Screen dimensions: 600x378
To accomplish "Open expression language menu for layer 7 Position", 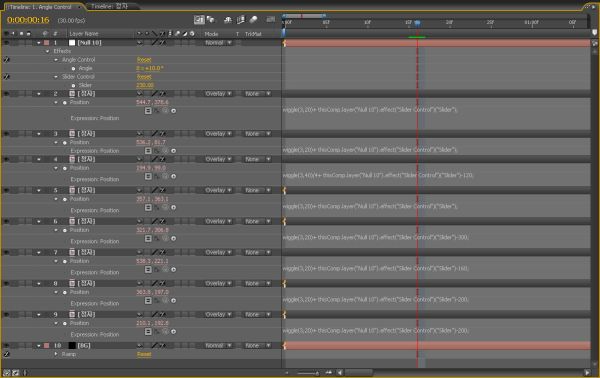I will (173, 269).
